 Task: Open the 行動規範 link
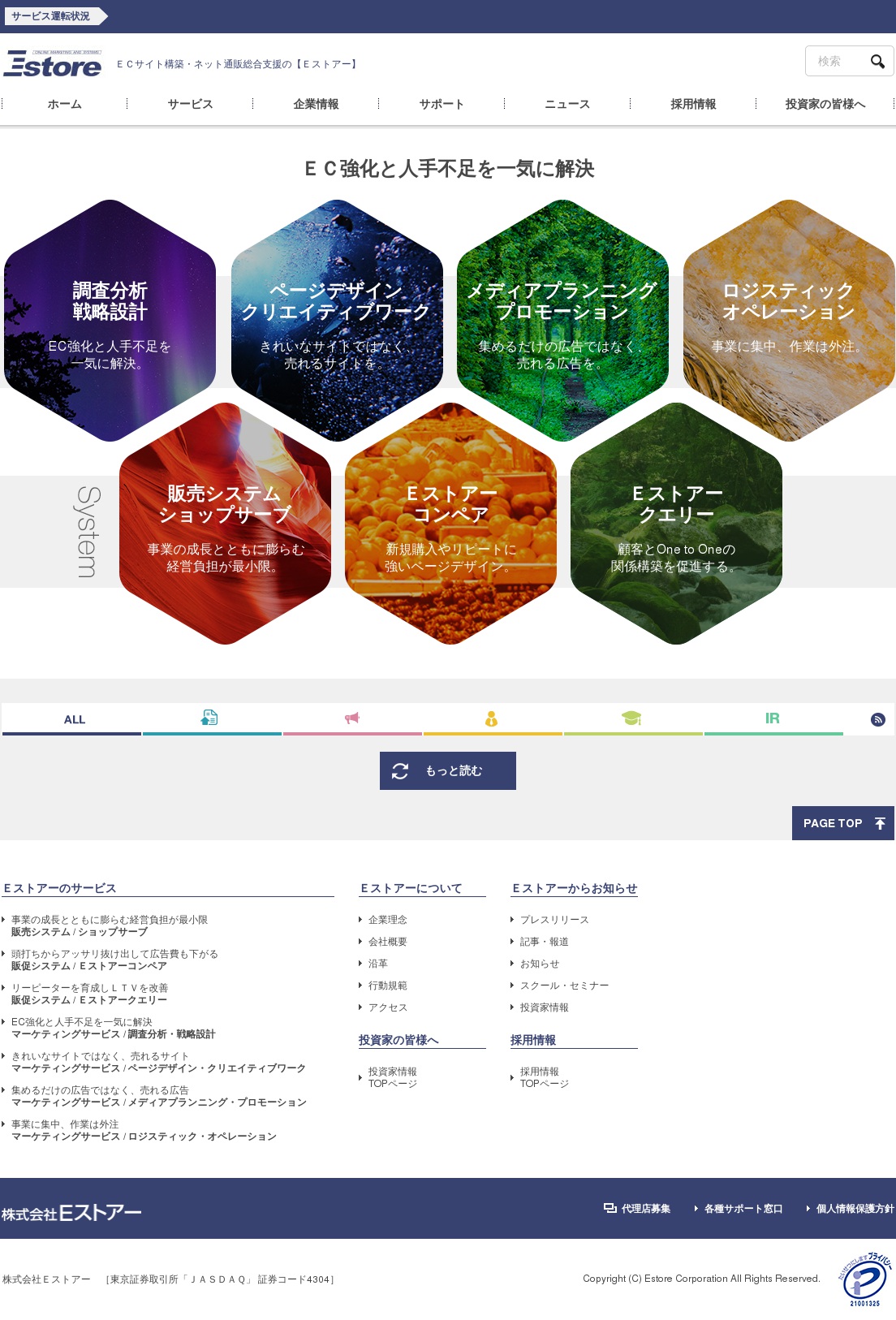[x=388, y=986]
